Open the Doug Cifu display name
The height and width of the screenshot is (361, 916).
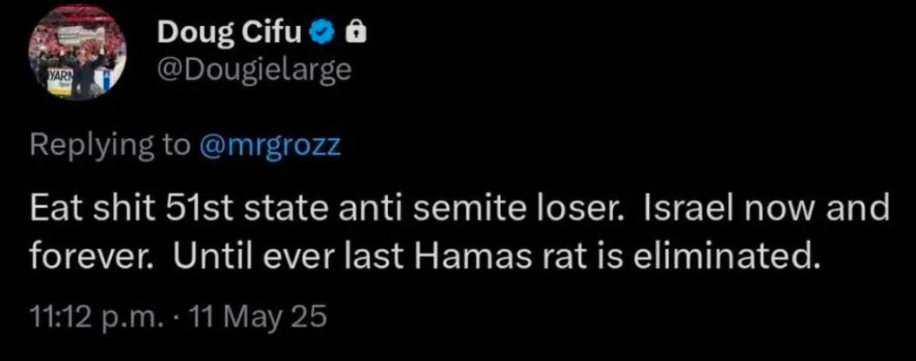point(230,34)
